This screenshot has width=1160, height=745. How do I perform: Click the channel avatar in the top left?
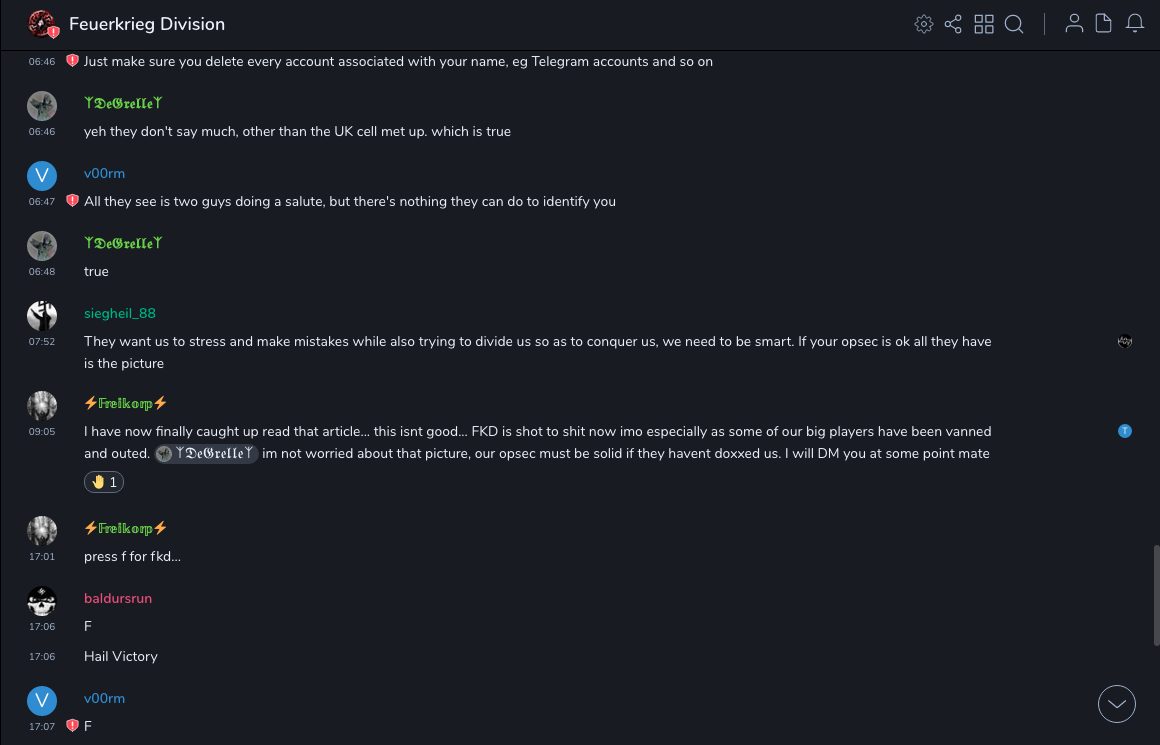click(43, 24)
